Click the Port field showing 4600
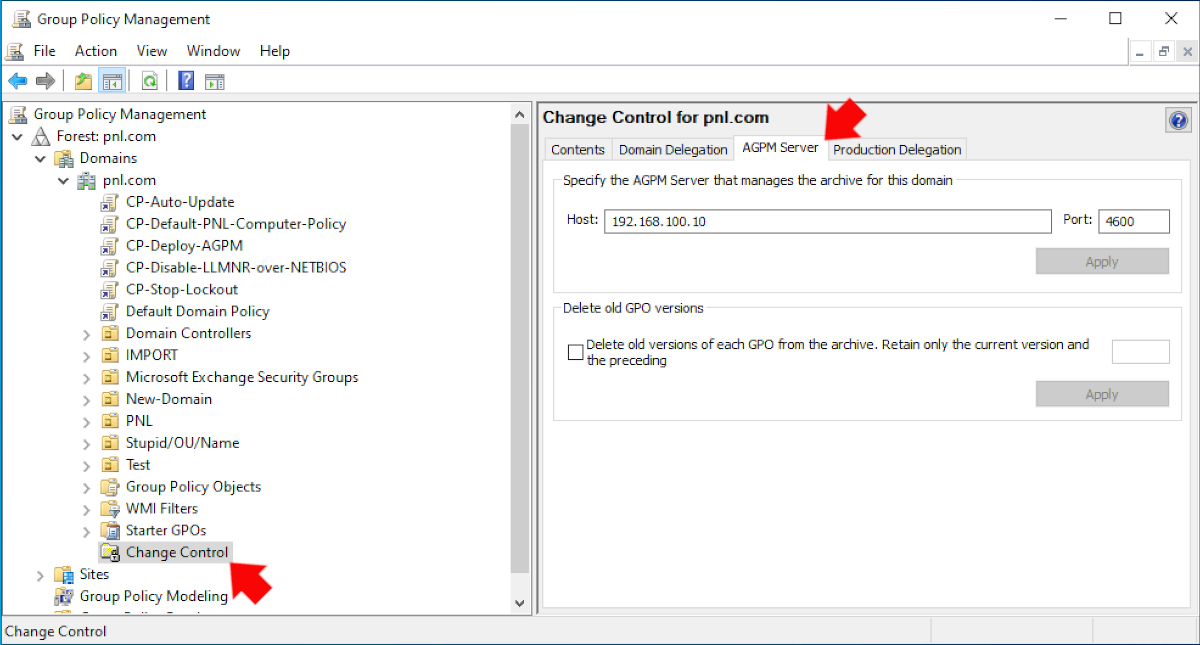This screenshot has width=1200, height=645. click(x=1134, y=221)
